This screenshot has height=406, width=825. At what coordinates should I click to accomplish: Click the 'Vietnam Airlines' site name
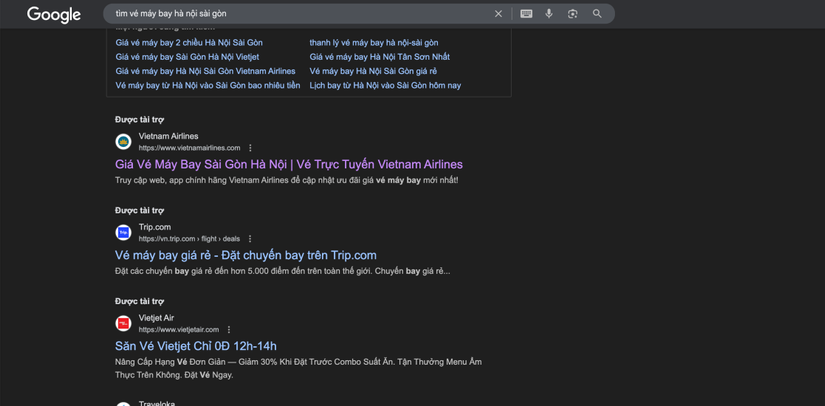tap(168, 136)
